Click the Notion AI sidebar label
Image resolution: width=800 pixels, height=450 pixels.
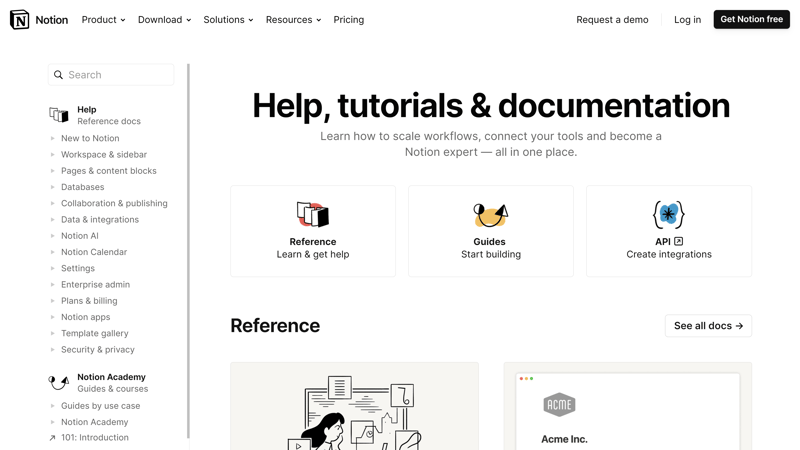pyautogui.click(x=80, y=236)
